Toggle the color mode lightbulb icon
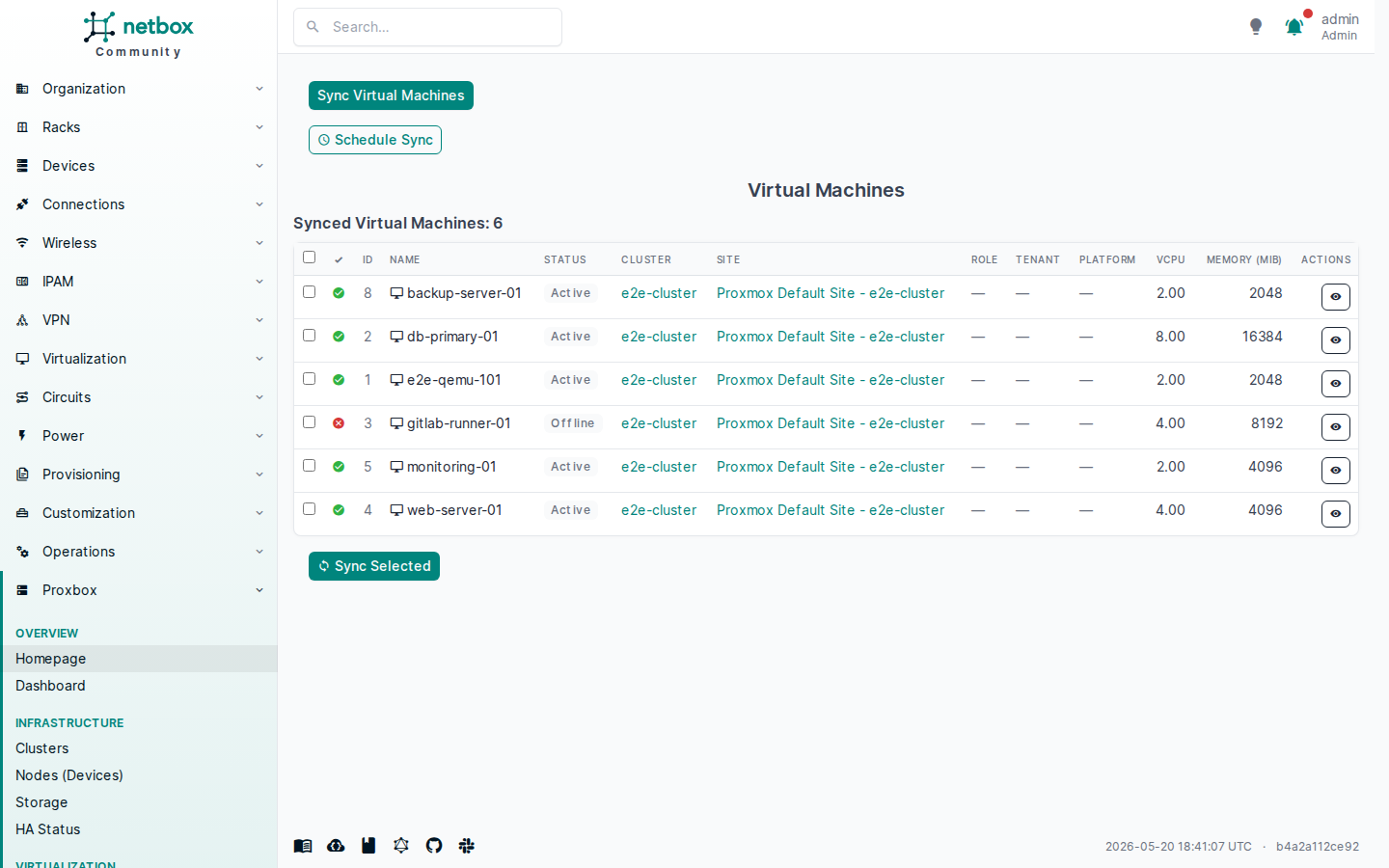Viewport: 1389px width, 868px height. point(1256,27)
